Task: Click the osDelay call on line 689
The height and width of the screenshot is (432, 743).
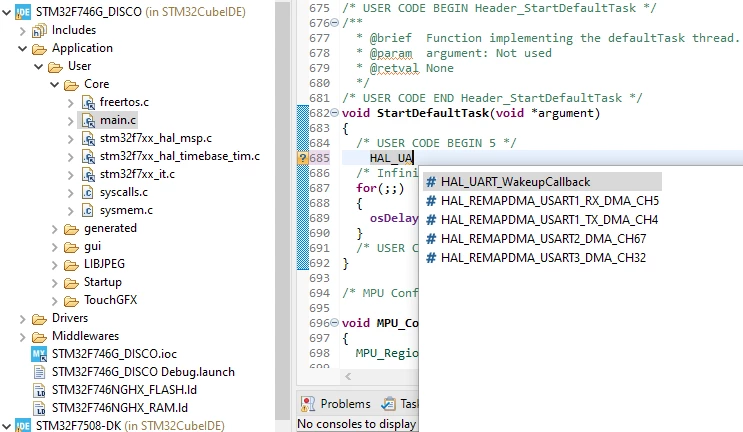Action: click(394, 218)
